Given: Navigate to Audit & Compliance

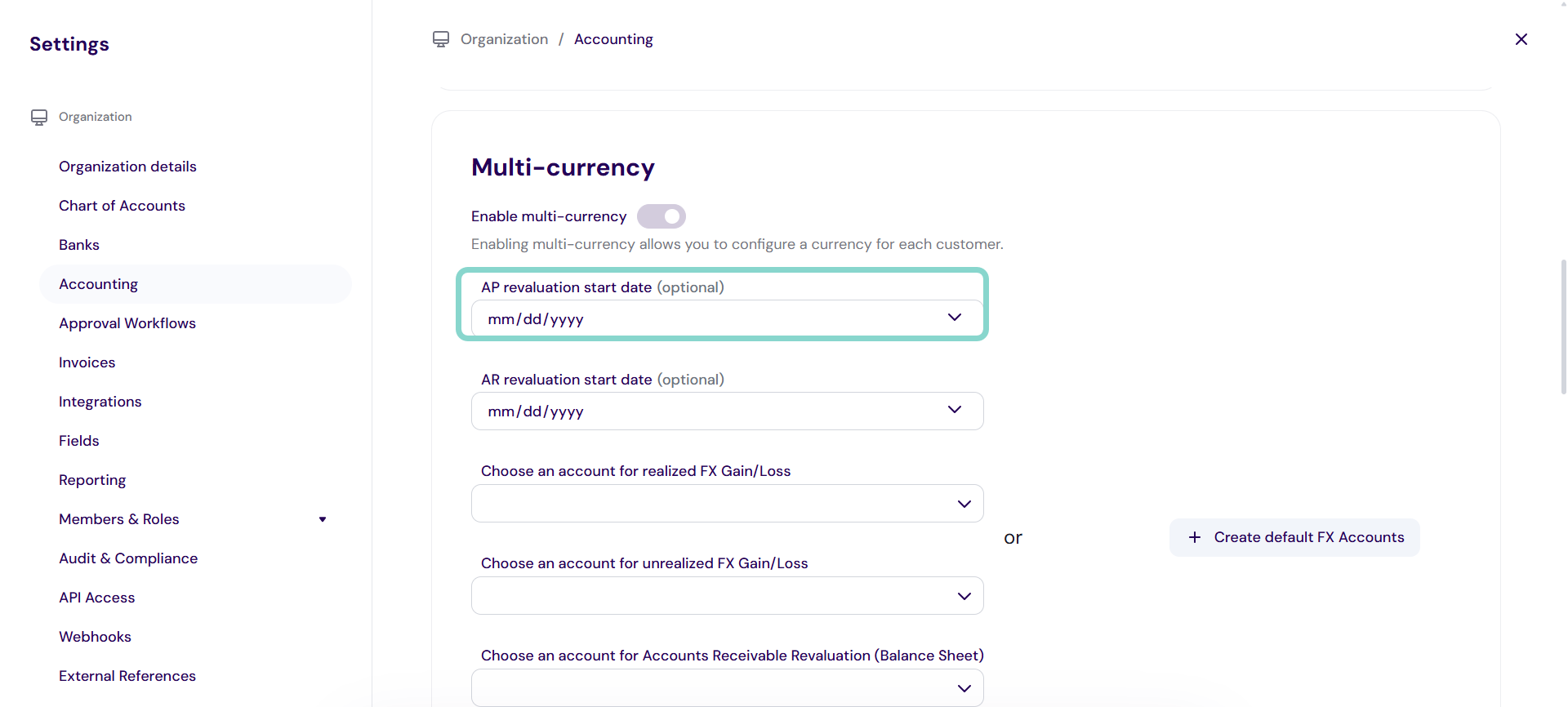Looking at the screenshot, I should coord(128,558).
